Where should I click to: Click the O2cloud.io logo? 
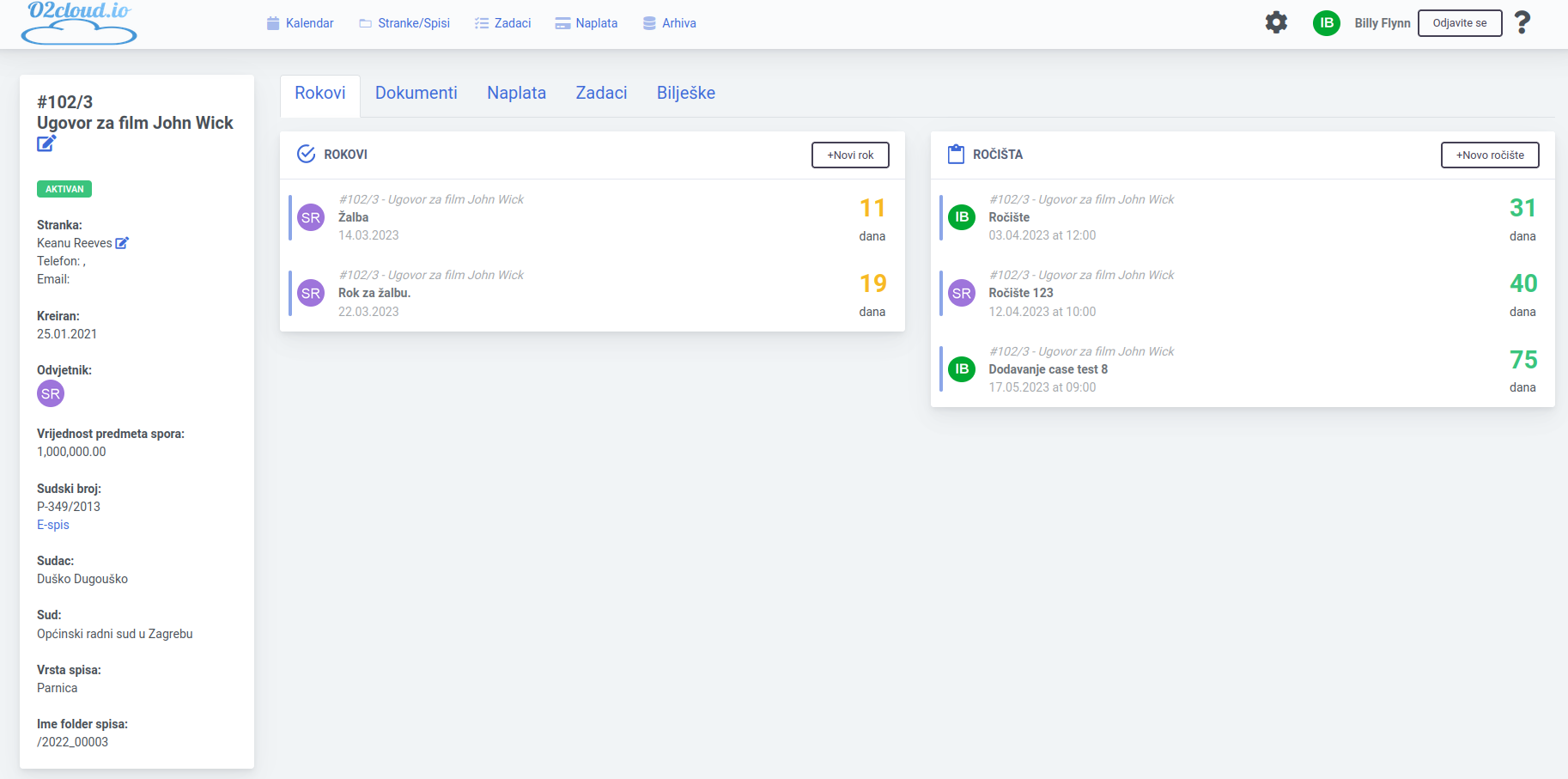(x=79, y=23)
